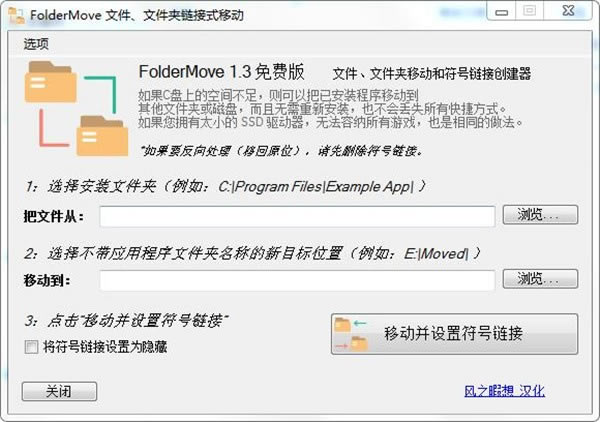Viewport: 600px width, 422px height.
Task: Browse for the destination folder (second 浏览)
Action: (x=540, y=279)
